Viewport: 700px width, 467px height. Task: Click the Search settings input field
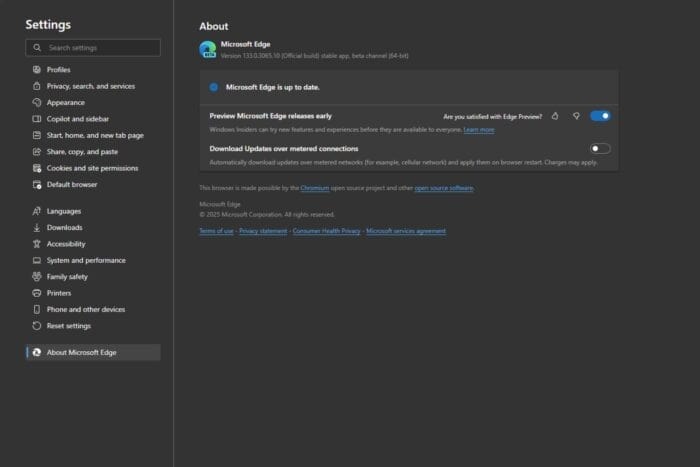98,47
